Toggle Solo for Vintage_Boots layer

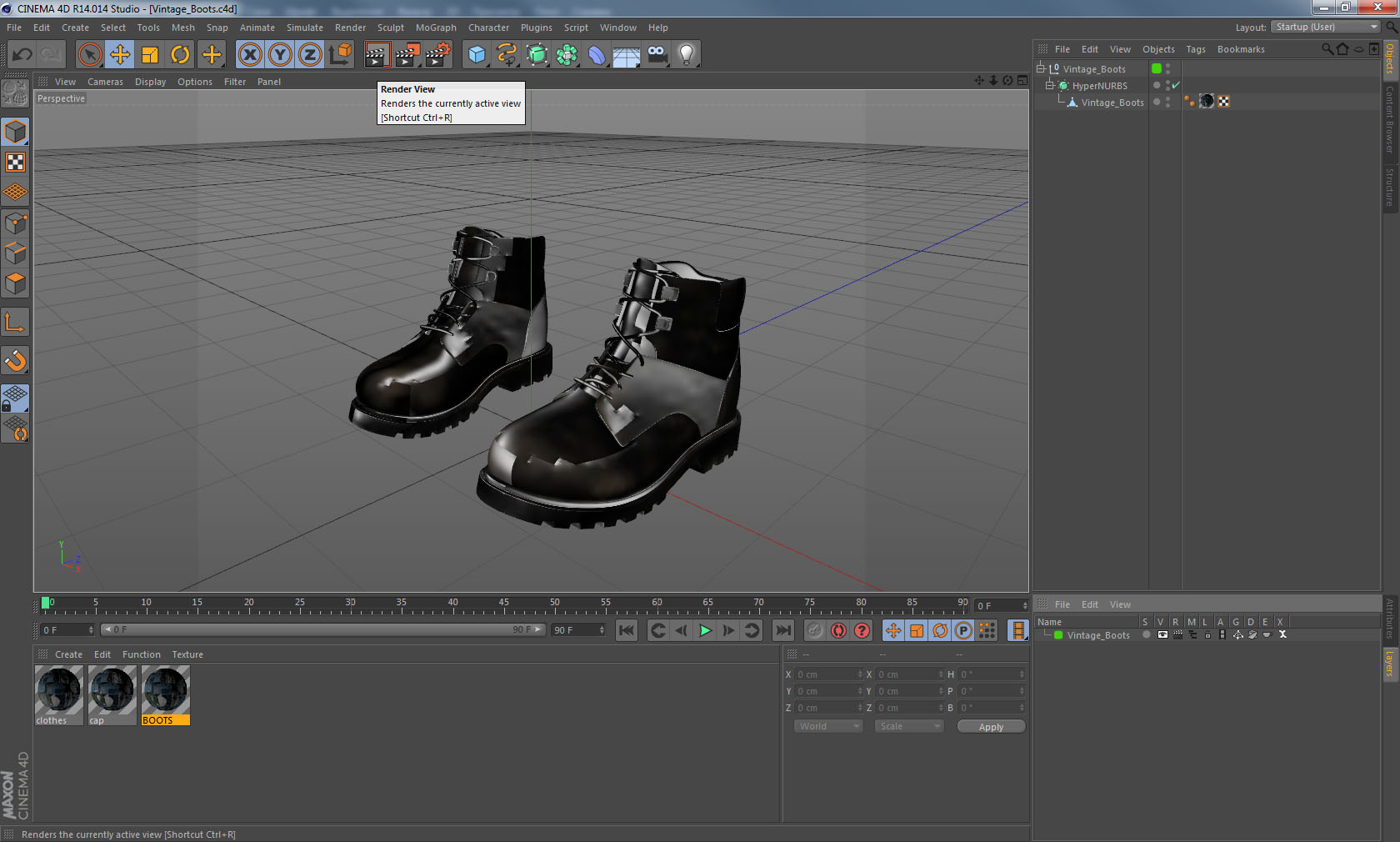1147,634
